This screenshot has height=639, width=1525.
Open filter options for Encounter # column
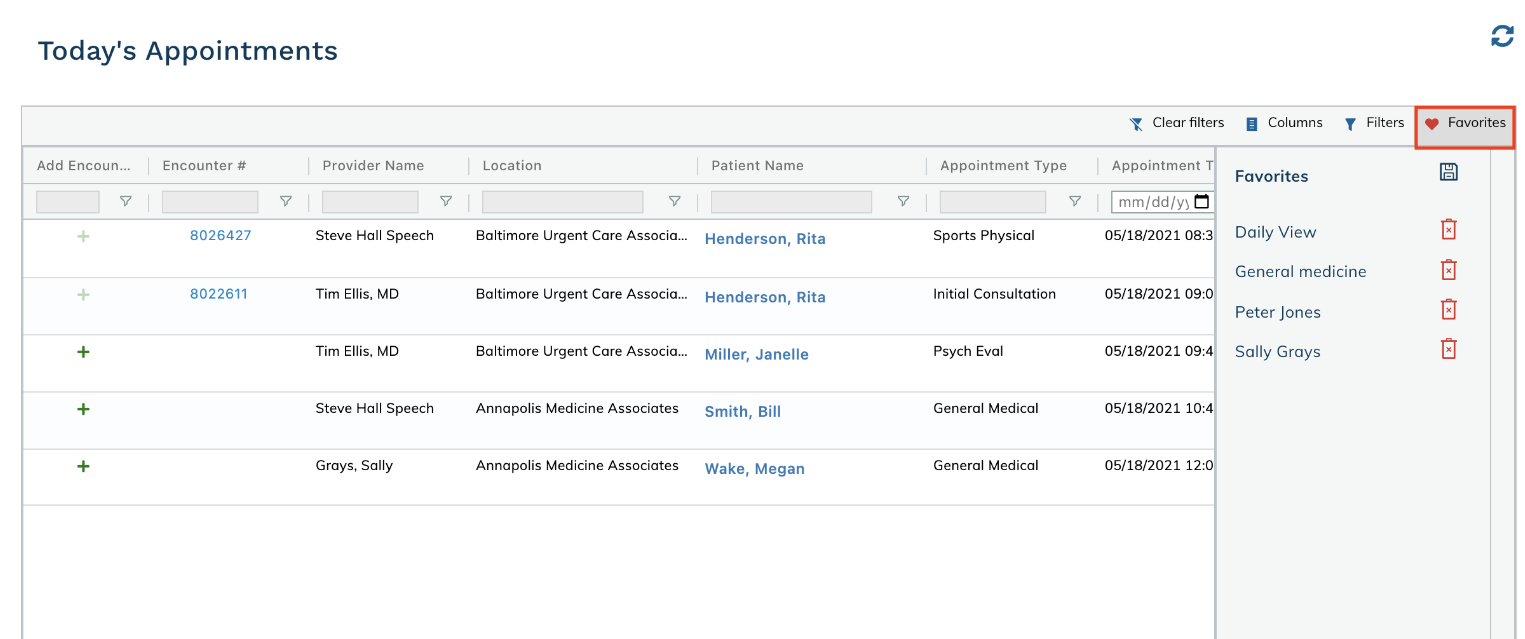click(285, 202)
